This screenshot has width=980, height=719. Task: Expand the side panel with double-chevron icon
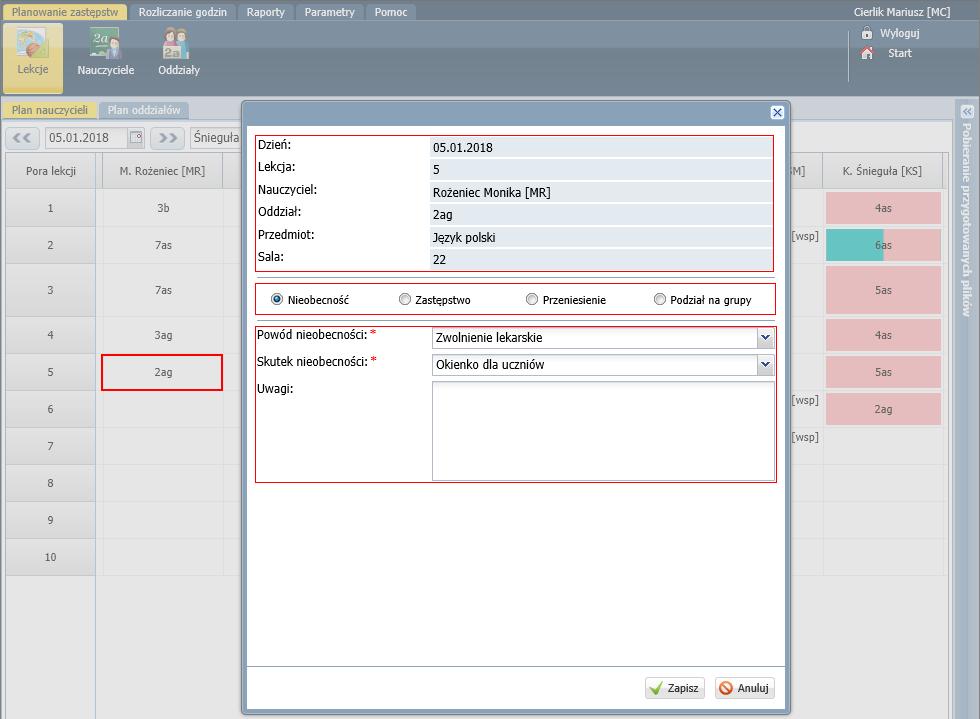(967, 112)
